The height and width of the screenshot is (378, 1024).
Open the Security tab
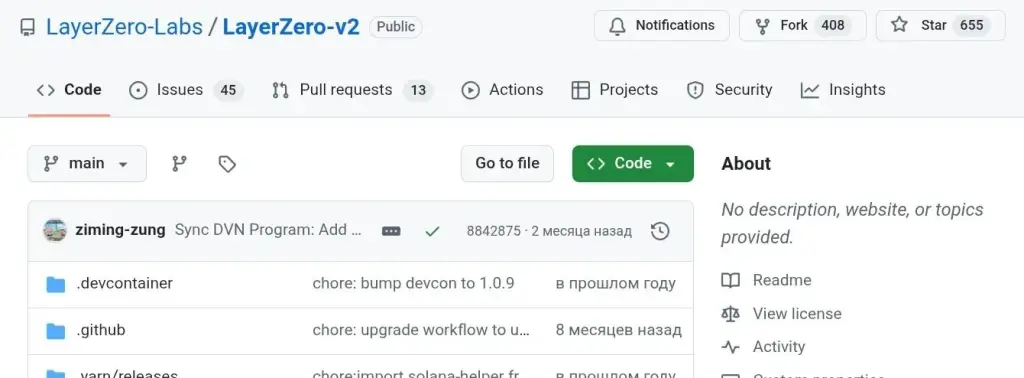(729, 90)
